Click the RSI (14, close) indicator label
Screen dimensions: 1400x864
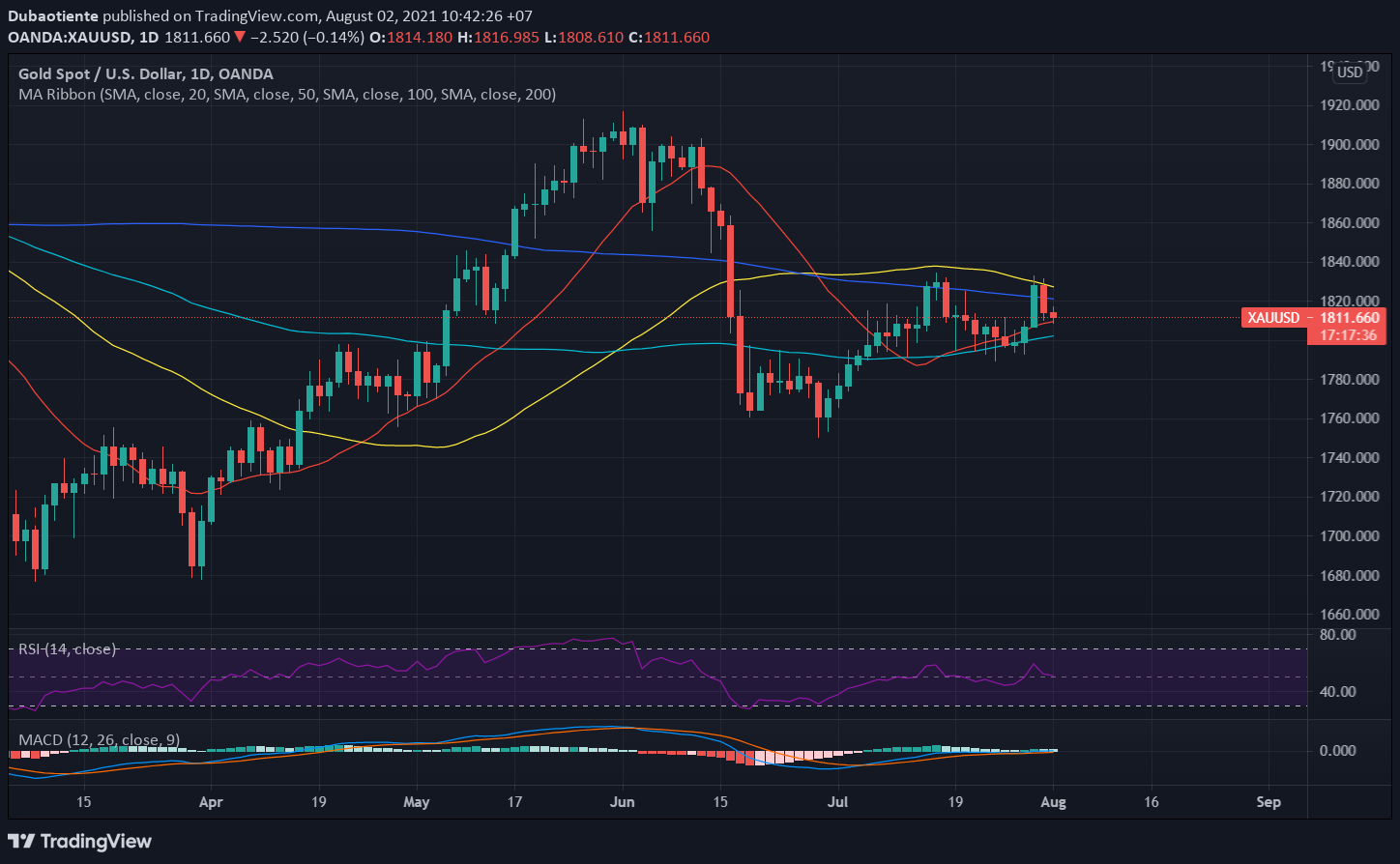68,649
